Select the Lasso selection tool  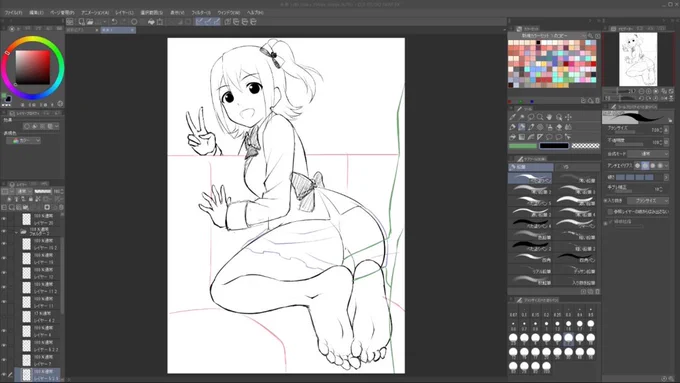click(531, 117)
